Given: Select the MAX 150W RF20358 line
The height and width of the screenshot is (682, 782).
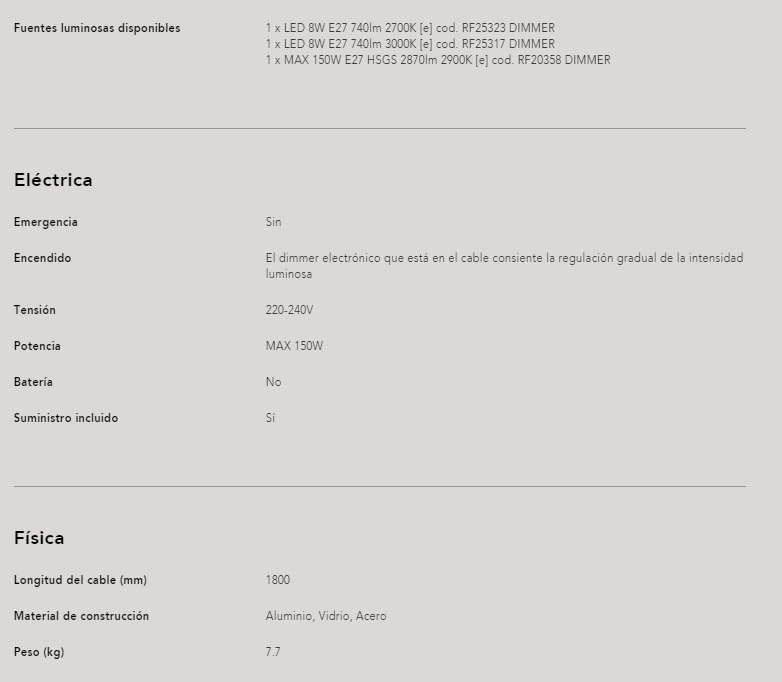Looking at the screenshot, I should (x=438, y=60).
